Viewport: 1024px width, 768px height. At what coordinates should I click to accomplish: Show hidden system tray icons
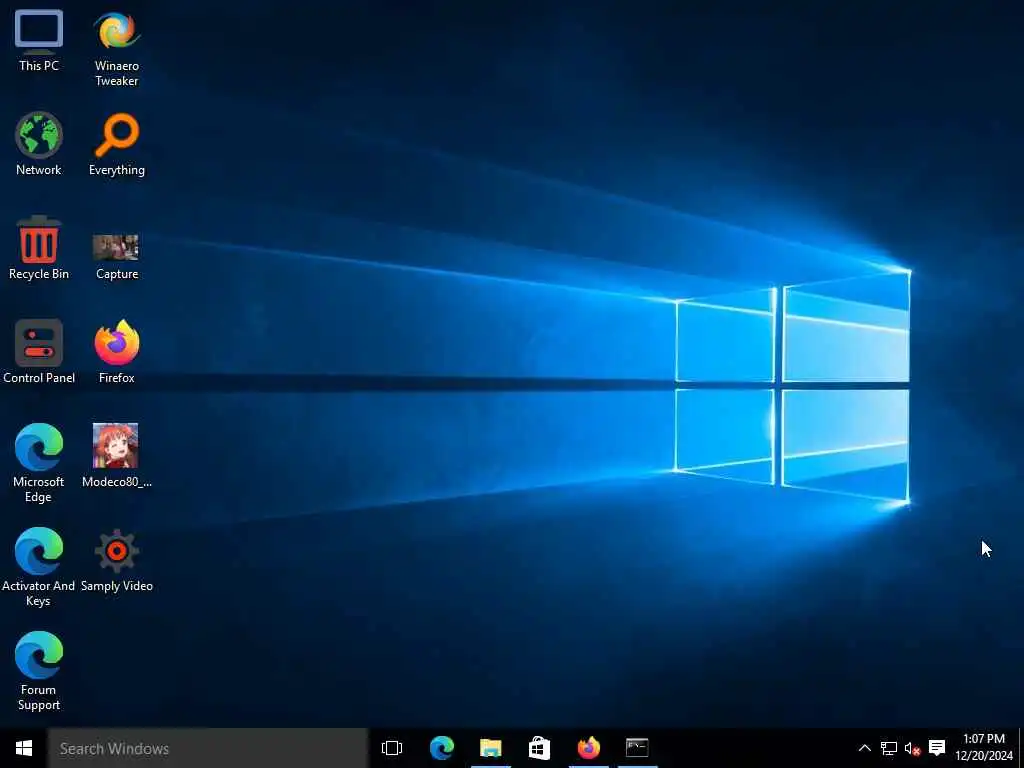(x=864, y=748)
